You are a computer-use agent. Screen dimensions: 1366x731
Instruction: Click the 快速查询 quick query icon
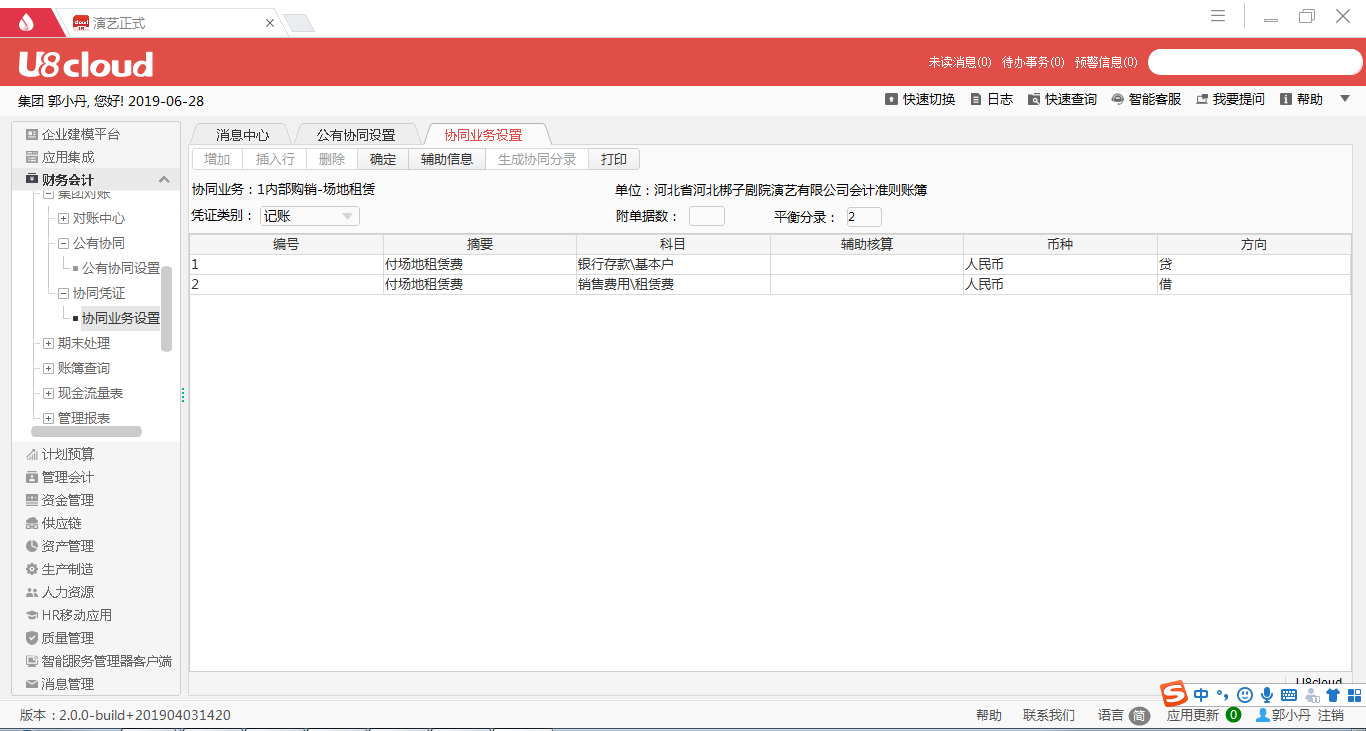point(1034,99)
